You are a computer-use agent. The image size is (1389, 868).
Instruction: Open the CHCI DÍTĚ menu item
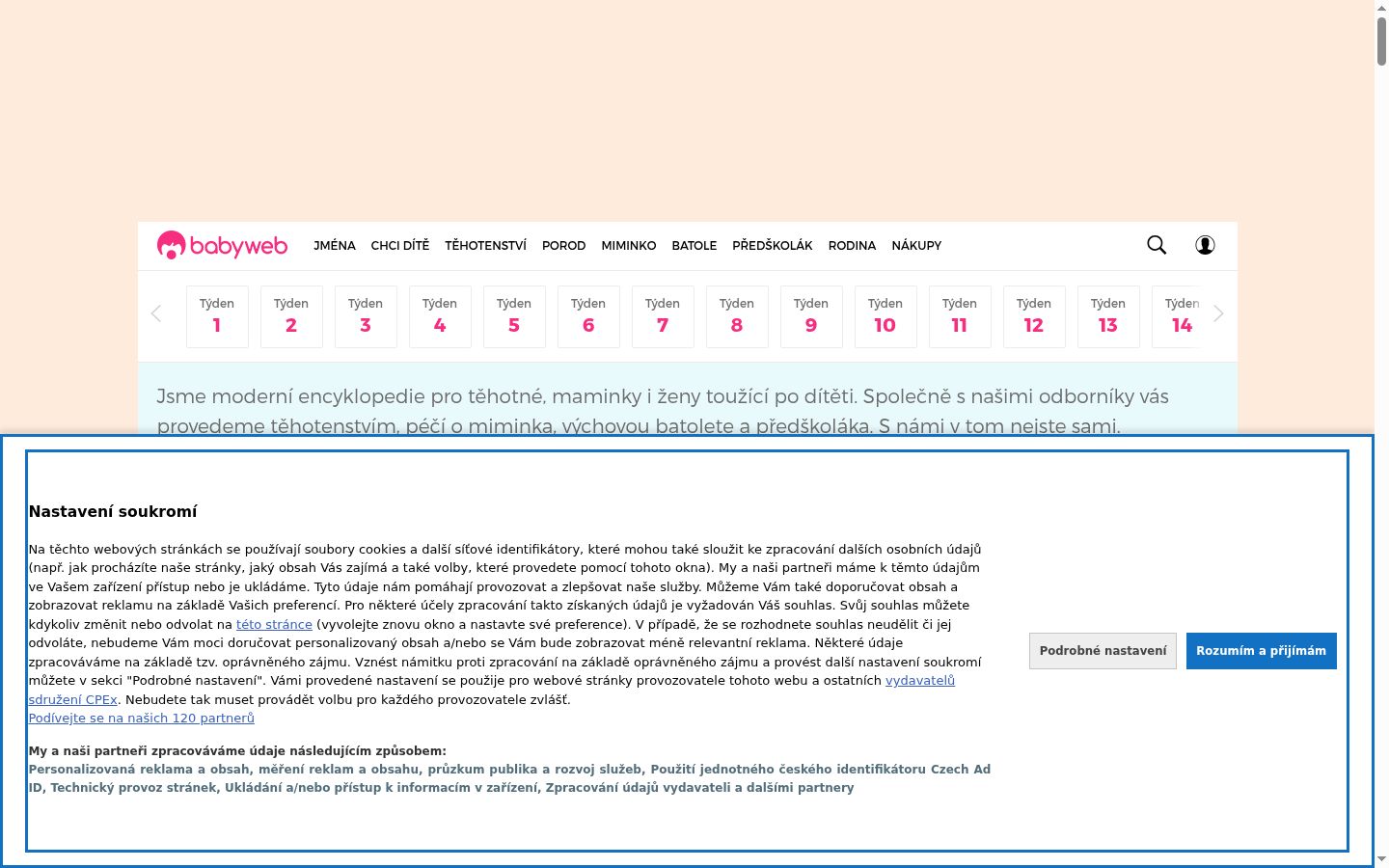400,246
